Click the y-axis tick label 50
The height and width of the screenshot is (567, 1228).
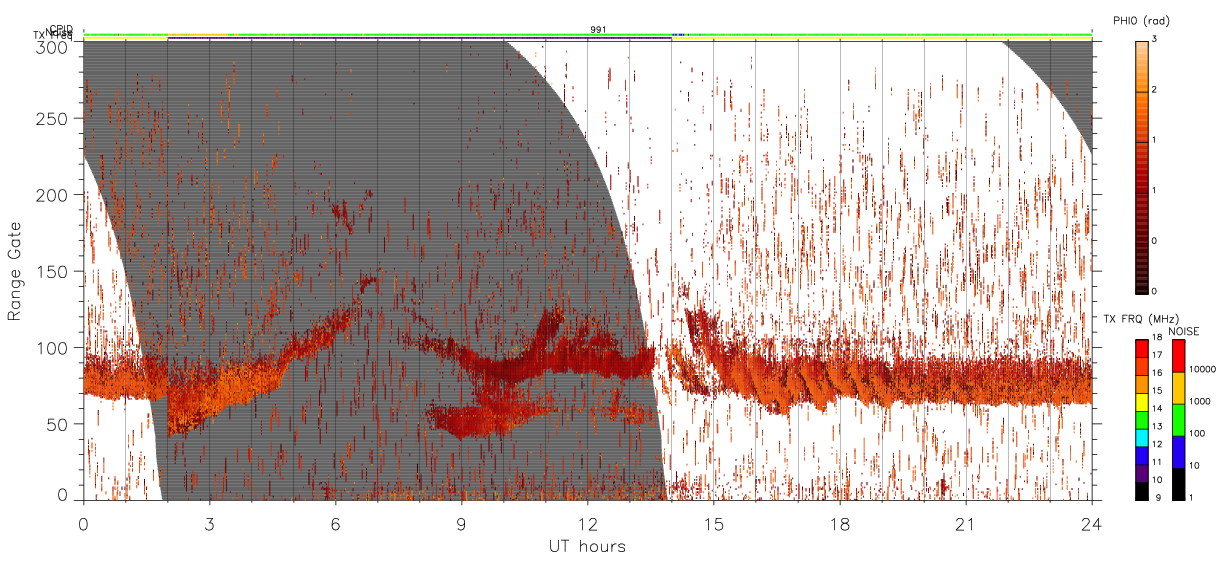point(57,424)
